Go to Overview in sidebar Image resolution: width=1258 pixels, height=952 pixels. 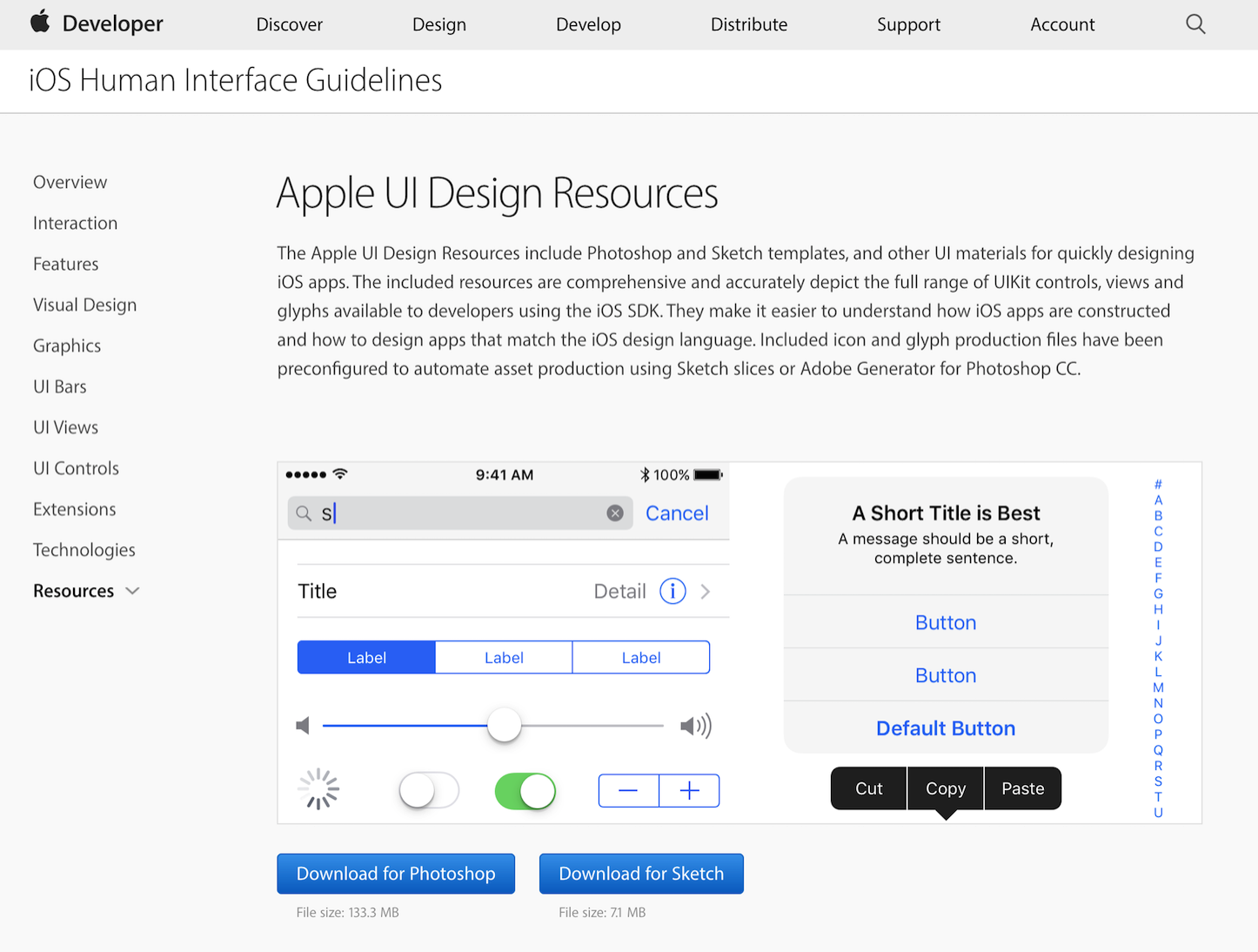point(70,182)
